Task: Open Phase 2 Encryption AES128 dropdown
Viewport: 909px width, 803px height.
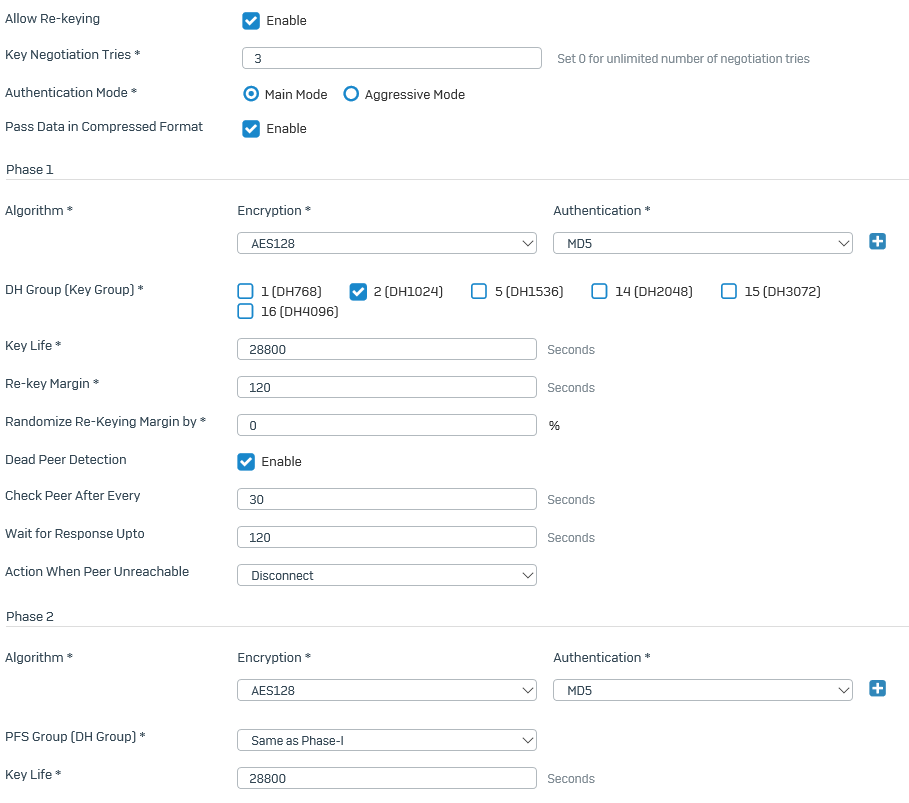Action: pyautogui.click(x=387, y=691)
